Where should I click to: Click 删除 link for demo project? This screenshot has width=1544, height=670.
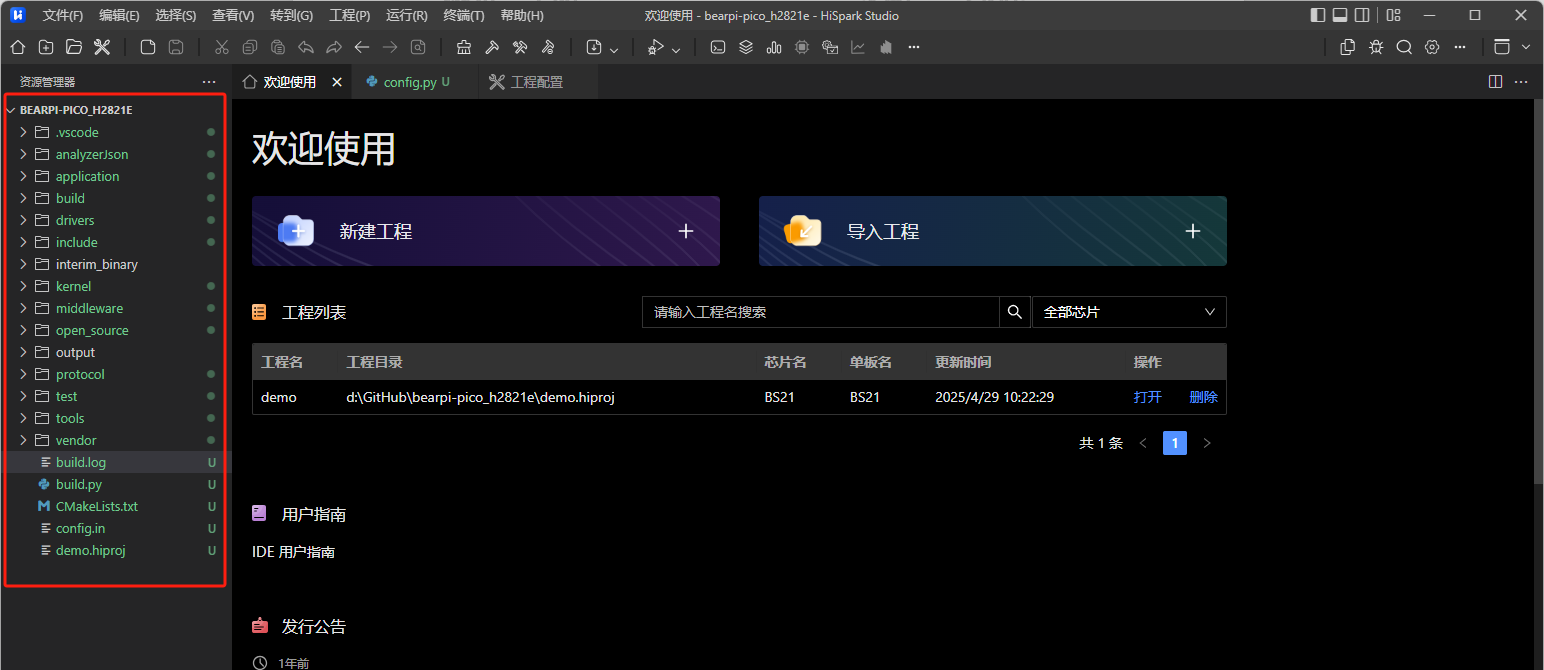pyautogui.click(x=1203, y=397)
